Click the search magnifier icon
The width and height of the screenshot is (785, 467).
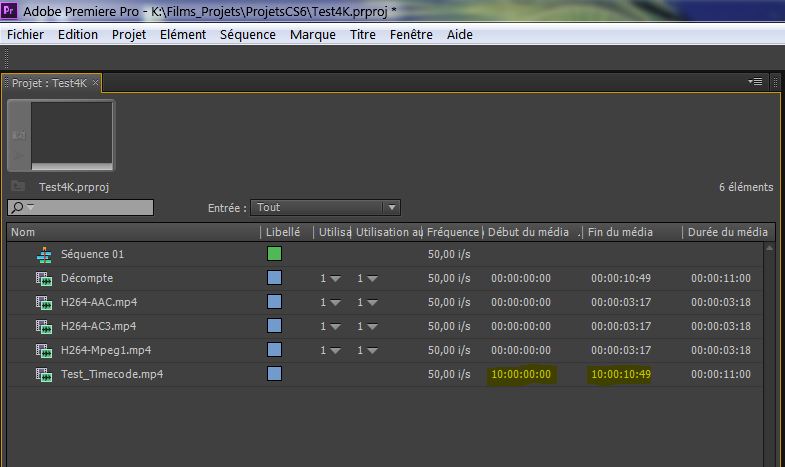pos(17,207)
